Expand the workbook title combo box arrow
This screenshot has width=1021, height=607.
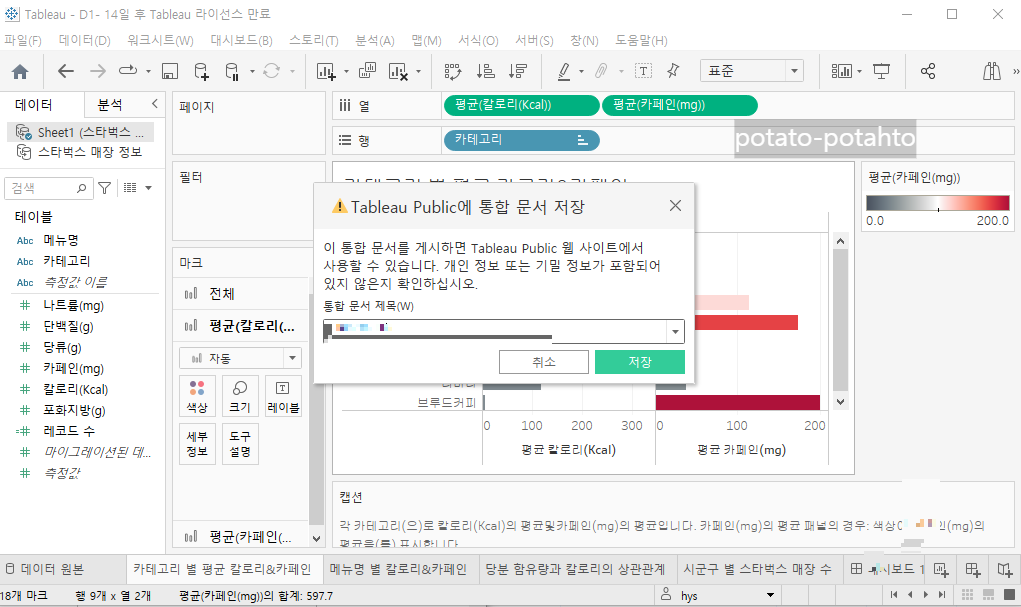click(675, 332)
